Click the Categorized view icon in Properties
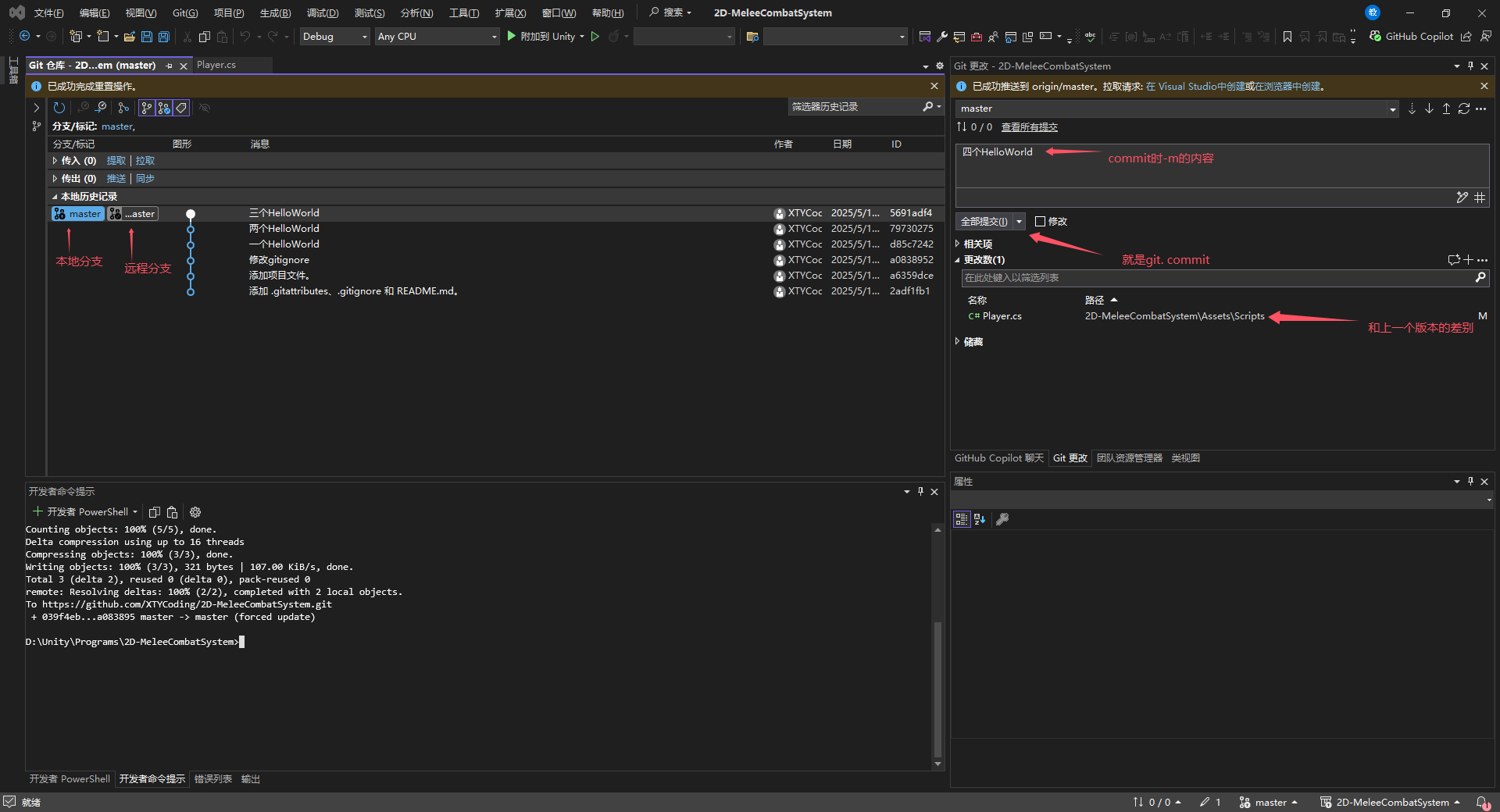The height and width of the screenshot is (812, 1500). [x=962, y=519]
